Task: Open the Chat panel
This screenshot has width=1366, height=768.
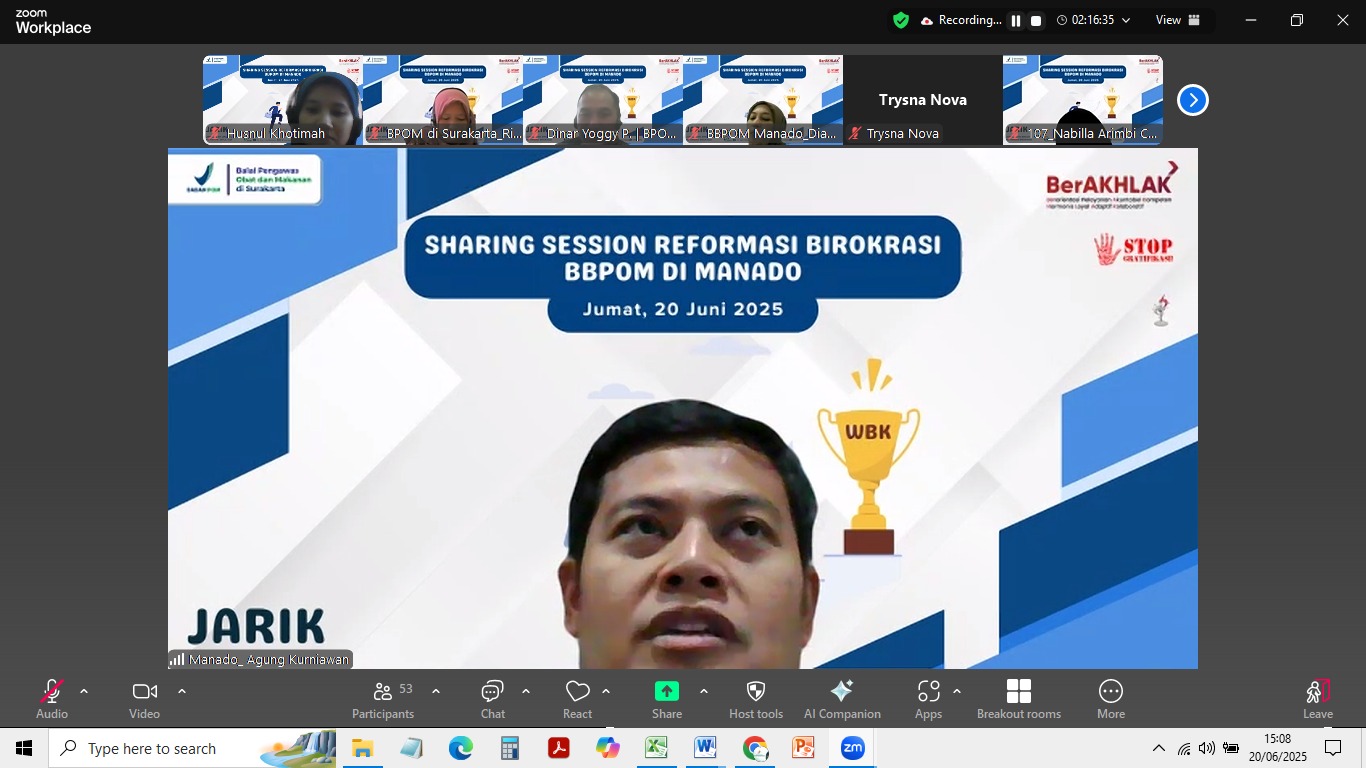Action: (492, 692)
